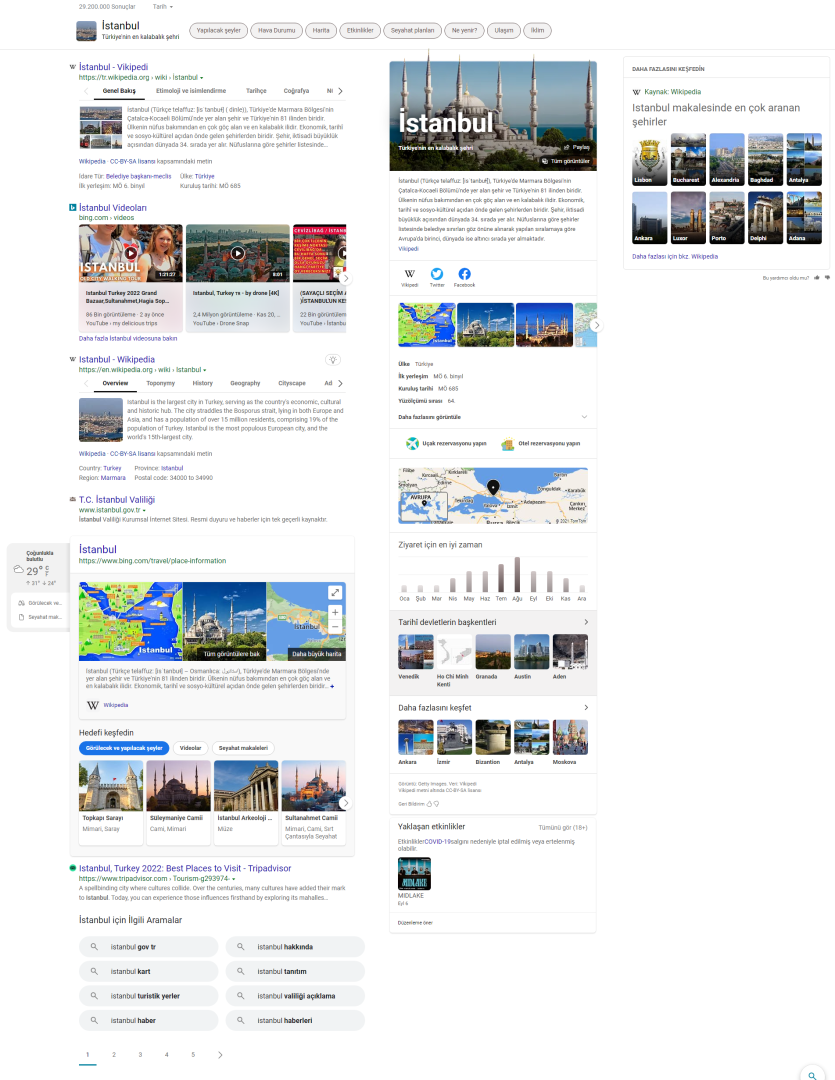This screenshot has width=835, height=1080.
Task: Open dropdown next to tr.wikipedia.org URL
Action: click(201, 78)
